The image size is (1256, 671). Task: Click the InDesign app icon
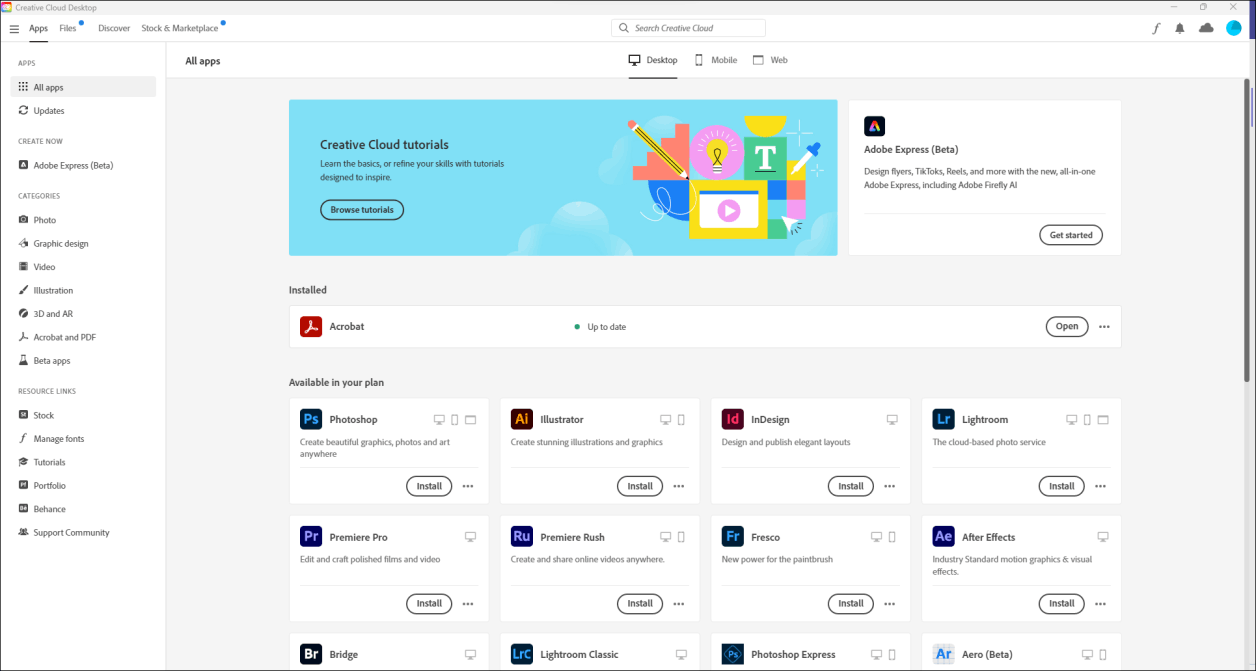(x=732, y=419)
